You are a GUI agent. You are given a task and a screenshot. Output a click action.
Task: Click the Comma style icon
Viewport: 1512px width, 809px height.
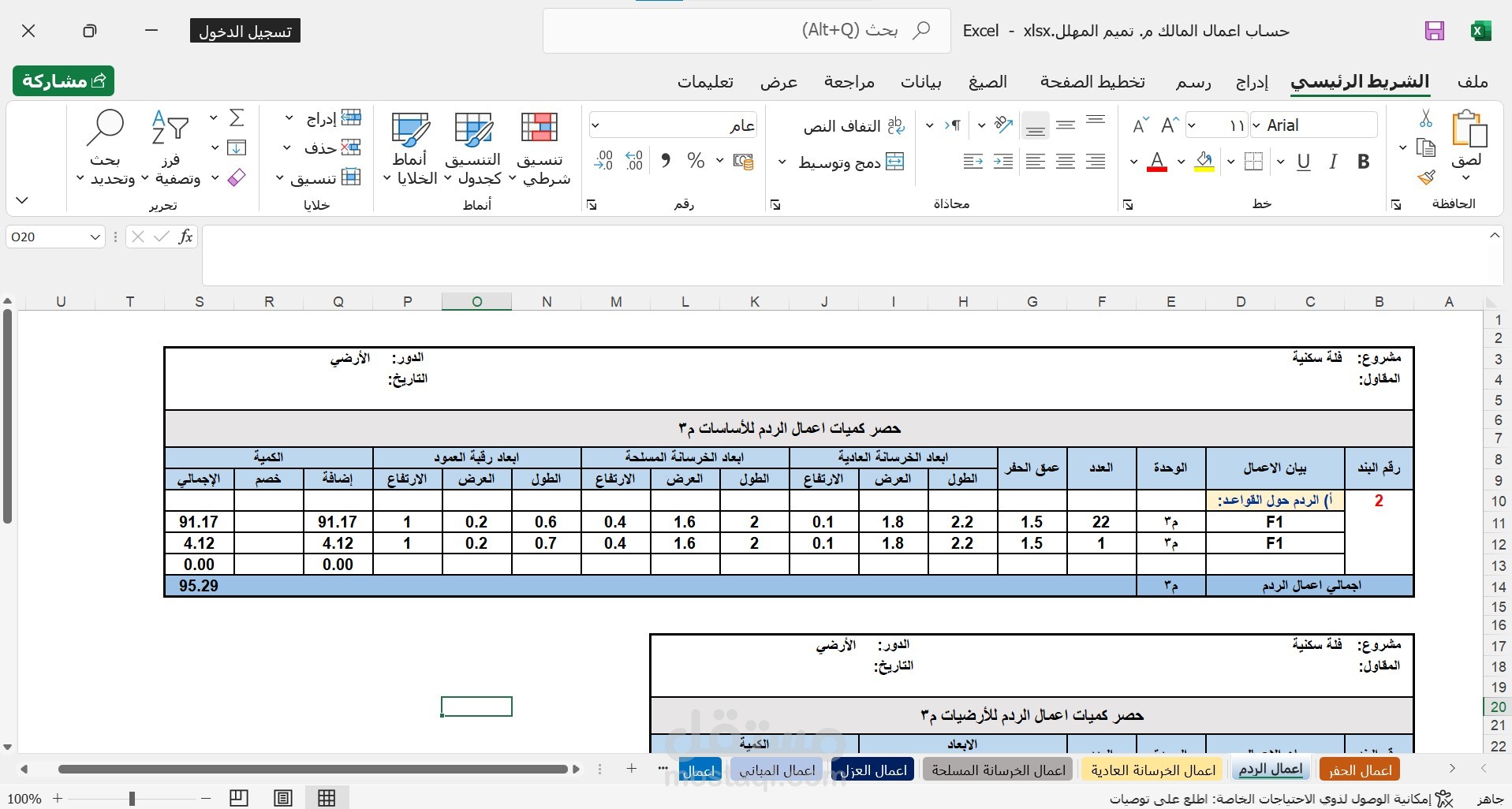coord(666,162)
